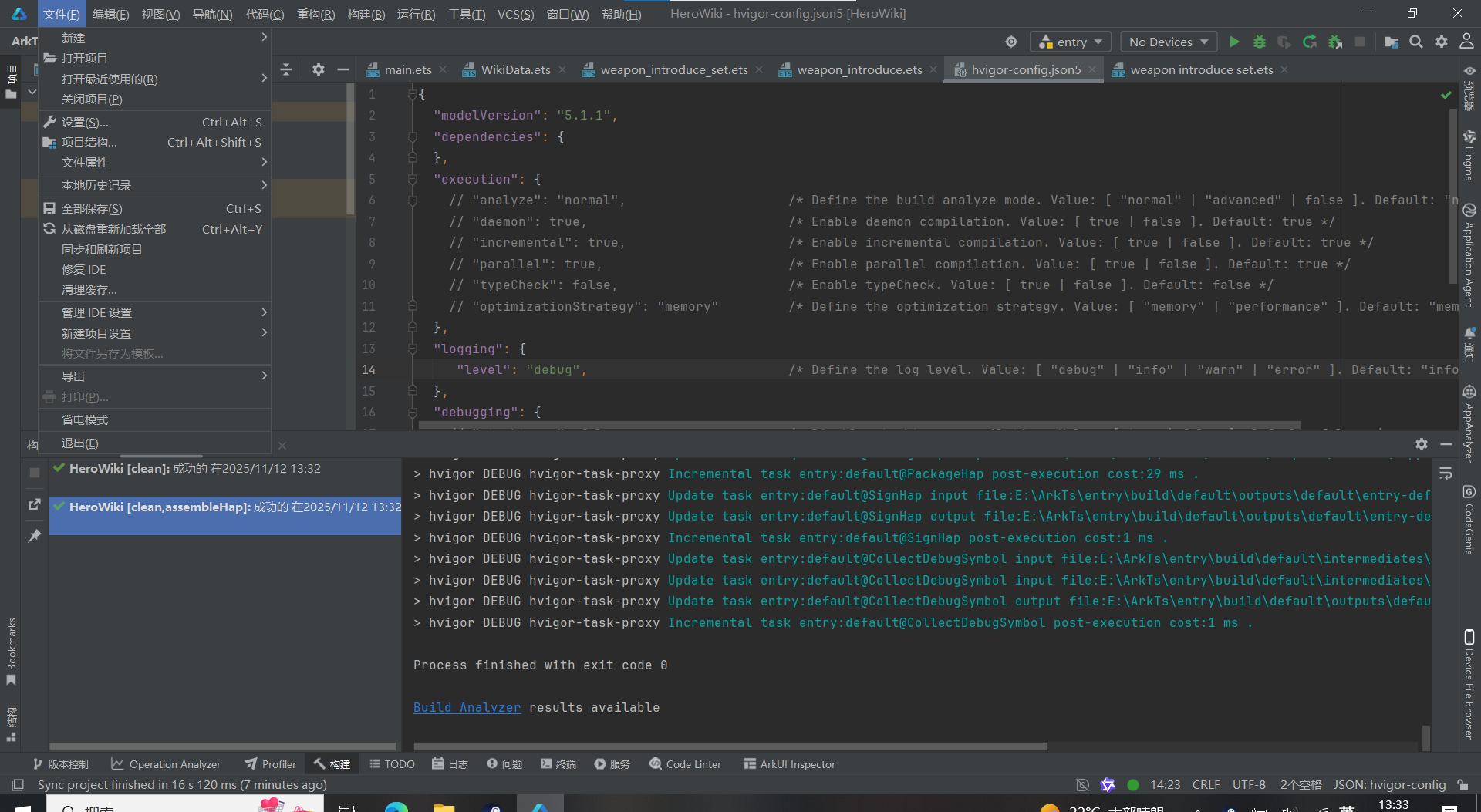Pin the build tab using pin icon
1481x812 pixels.
tap(34, 535)
